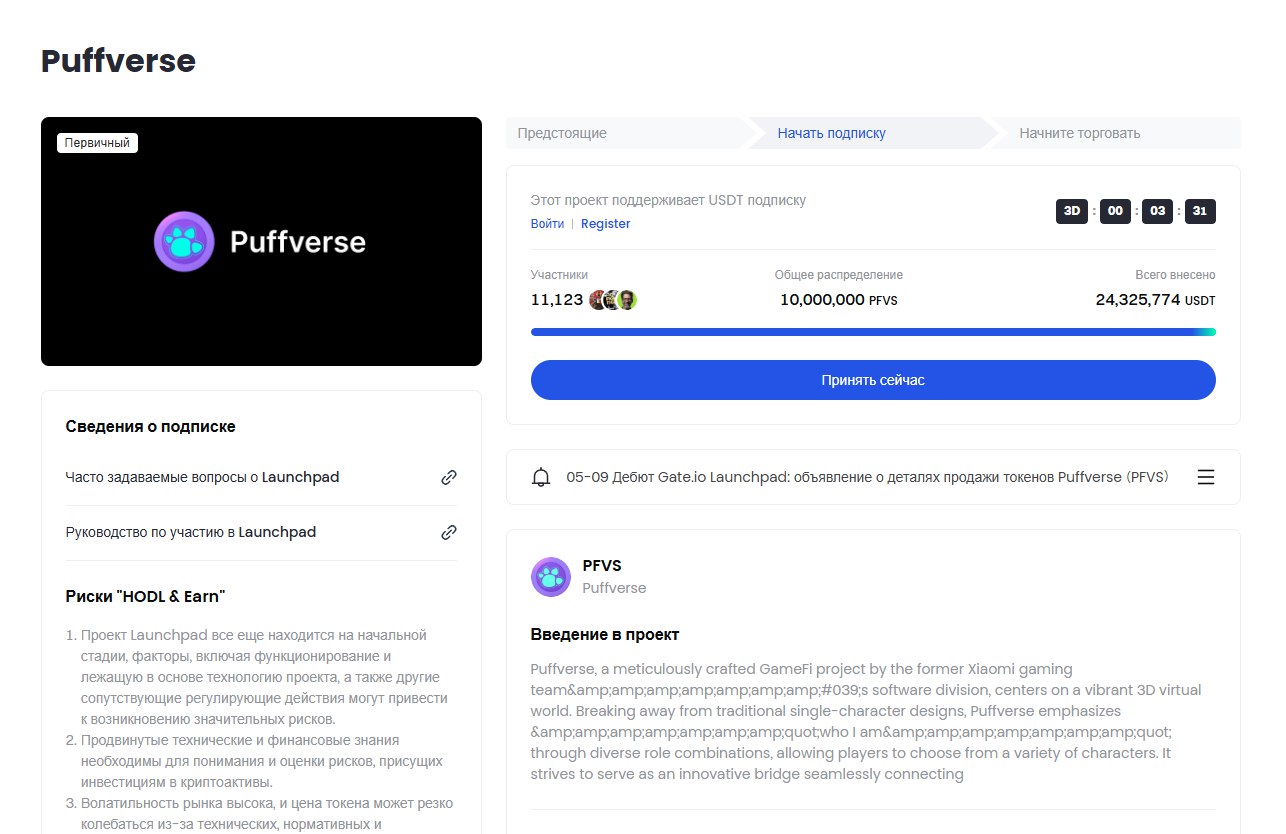The width and height of the screenshot is (1286, 834).
Task: Click the countdown hours box showing 00
Action: click(1115, 211)
